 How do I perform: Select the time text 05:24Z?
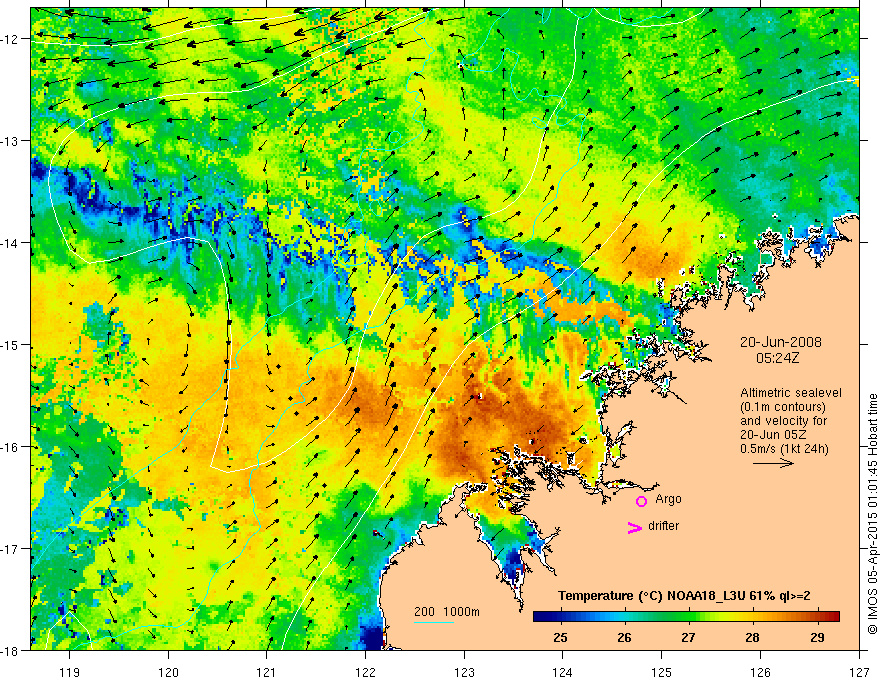point(777,358)
